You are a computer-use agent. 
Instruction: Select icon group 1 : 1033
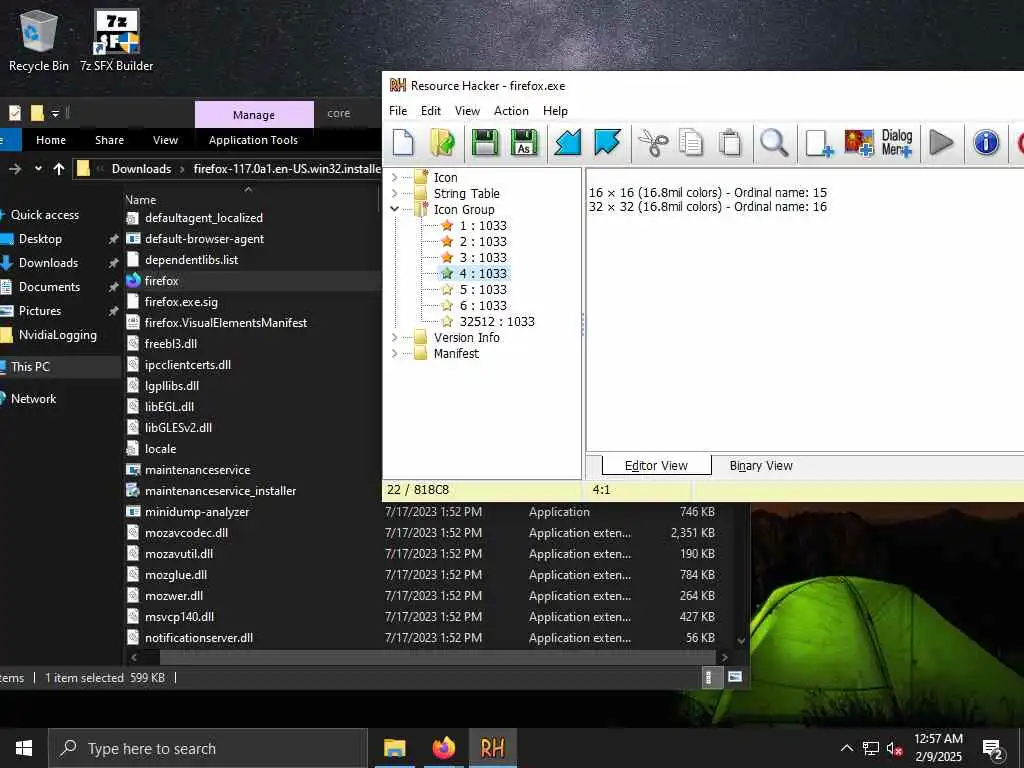pyautogui.click(x=483, y=225)
